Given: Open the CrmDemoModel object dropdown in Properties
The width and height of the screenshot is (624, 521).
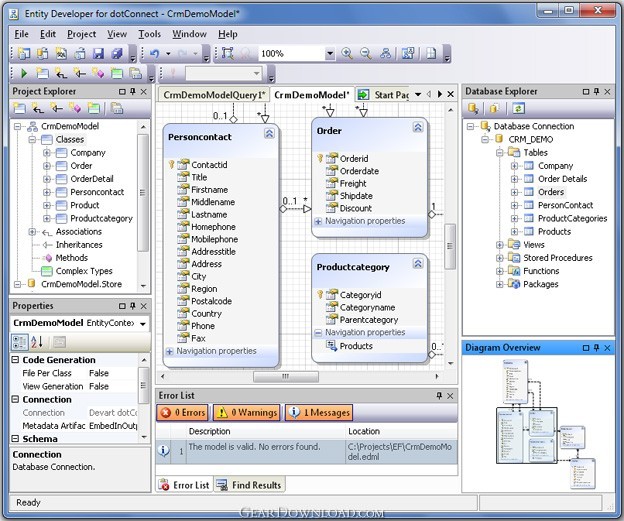Looking at the screenshot, I should tap(143, 324).
